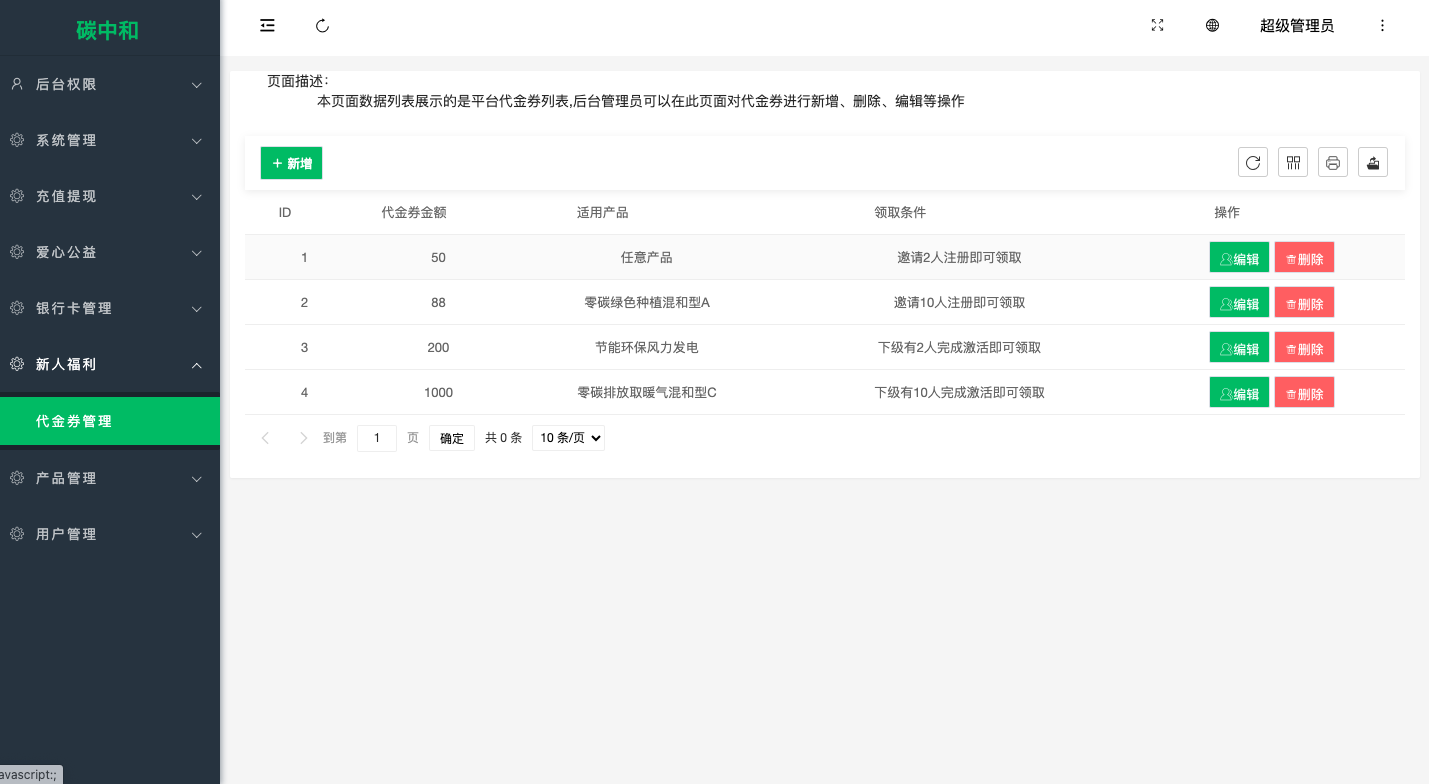
Task: Click the page number input field
Action: click(377, 438)
